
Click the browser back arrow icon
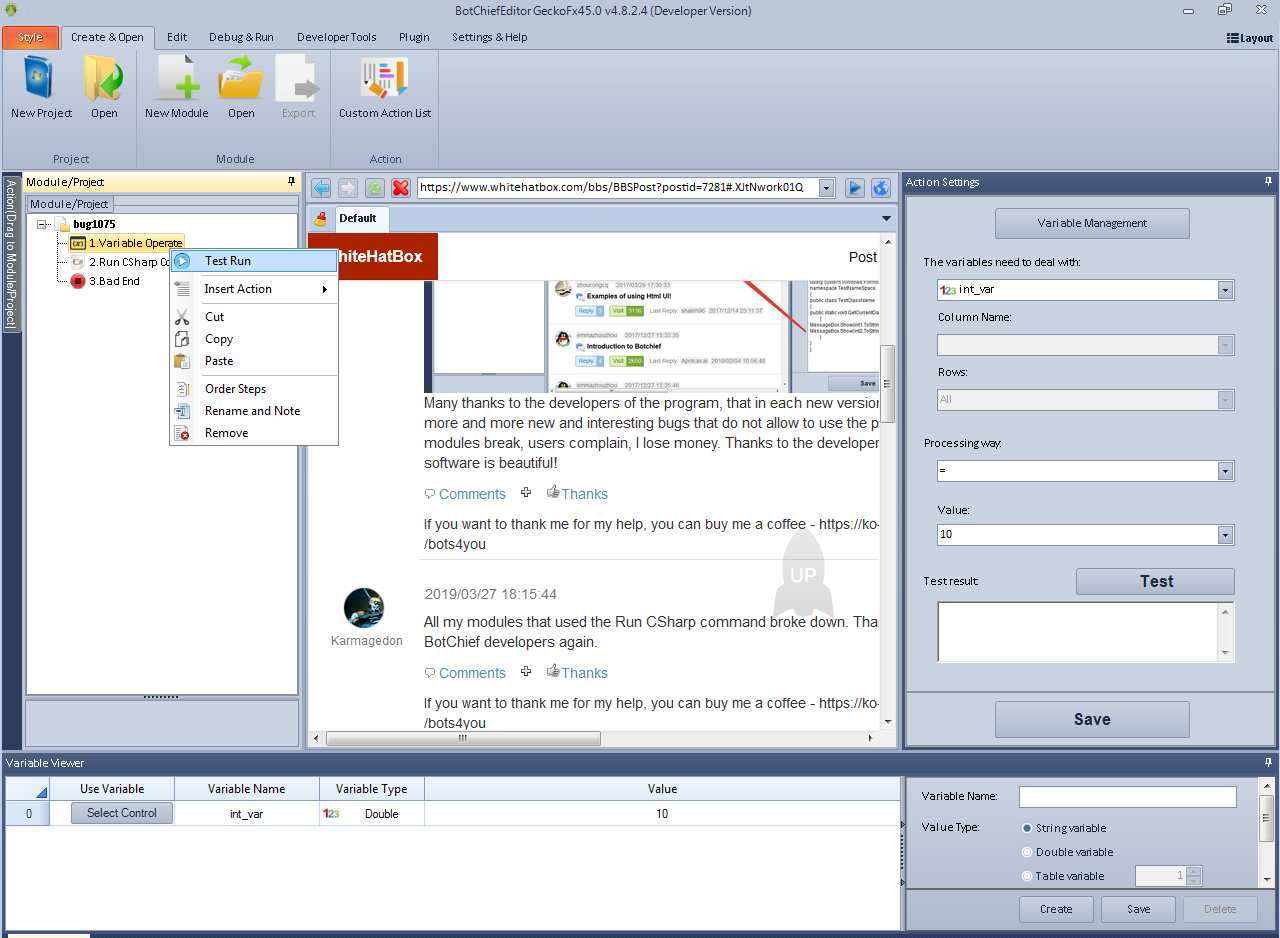point(321,188)
